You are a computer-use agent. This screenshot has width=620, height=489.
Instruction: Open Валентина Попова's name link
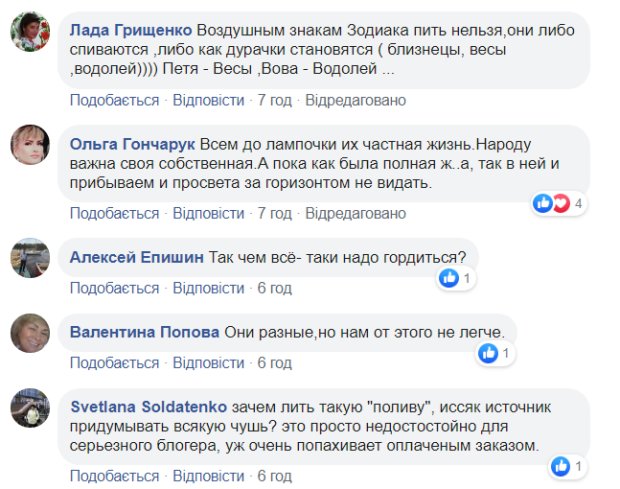click(x=145, y=332)
